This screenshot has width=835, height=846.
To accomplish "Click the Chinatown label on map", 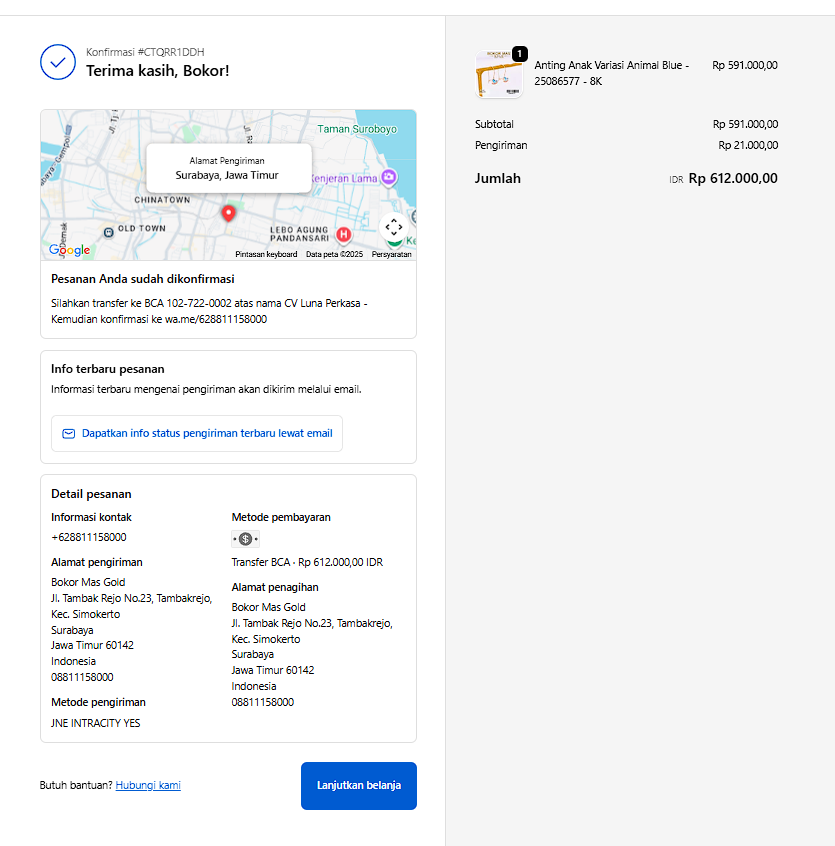I will [x=162, y=200].
